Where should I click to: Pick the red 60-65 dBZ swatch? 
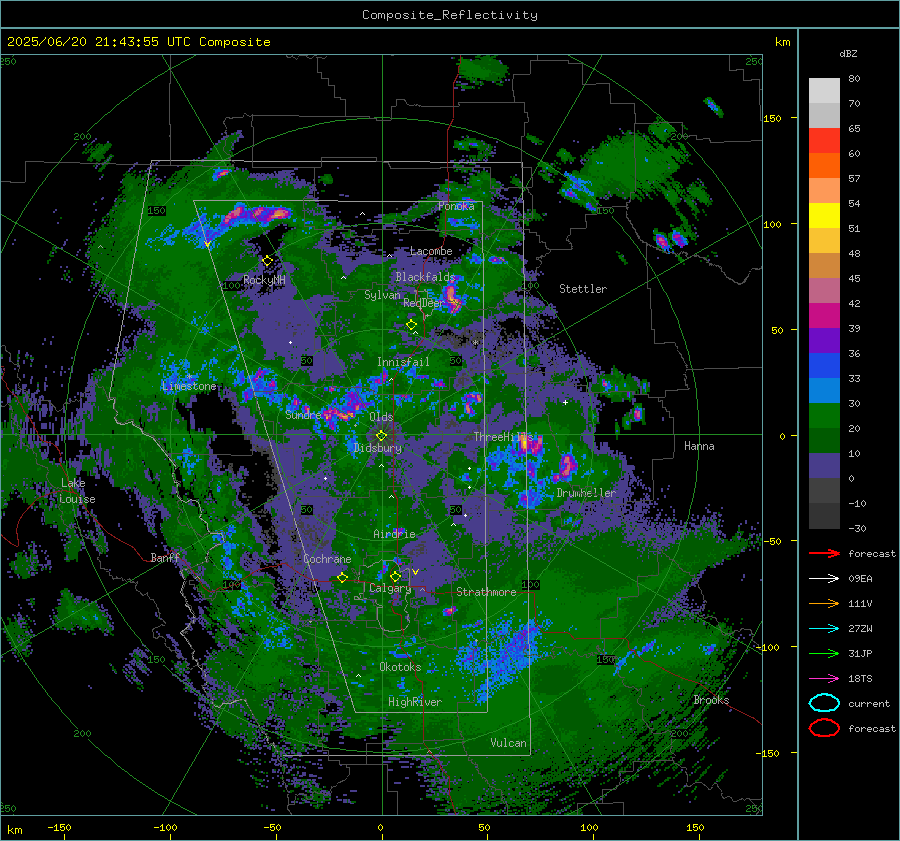click(824, 141)
